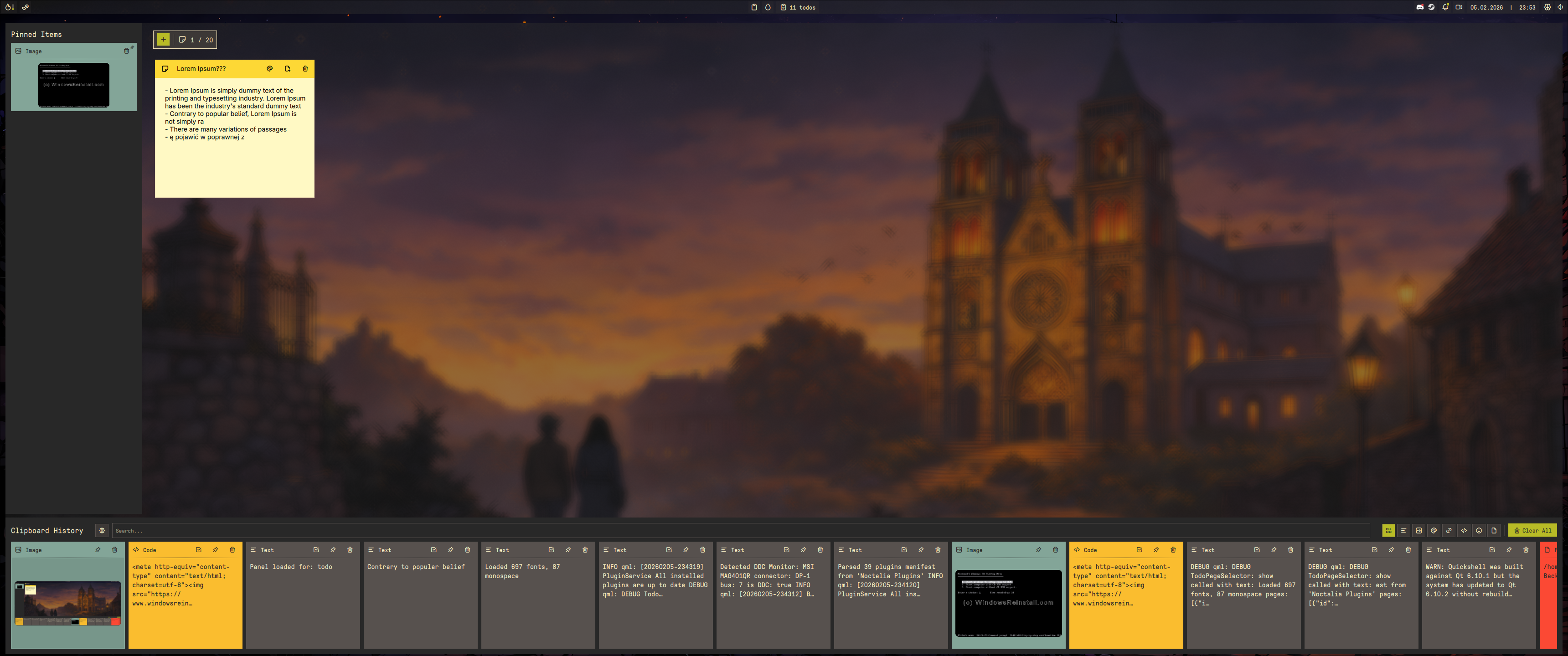Open Discord from the system tray
The width and height of the screenshot is (1568, 656).
coord(1419,7)
